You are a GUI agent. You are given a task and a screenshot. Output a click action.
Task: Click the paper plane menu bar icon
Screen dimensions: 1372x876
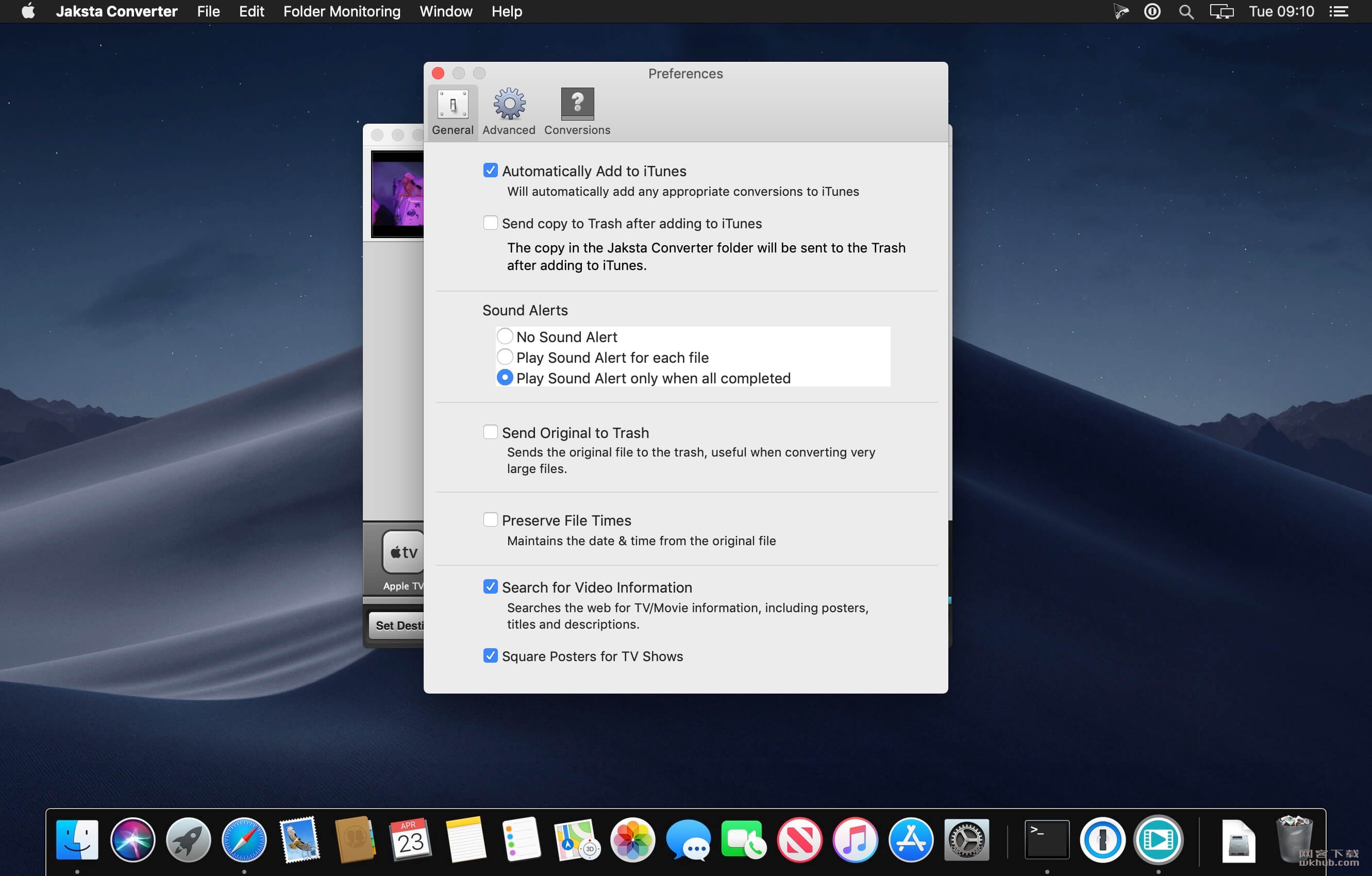pyautogui.click(x=1120, y=11)
